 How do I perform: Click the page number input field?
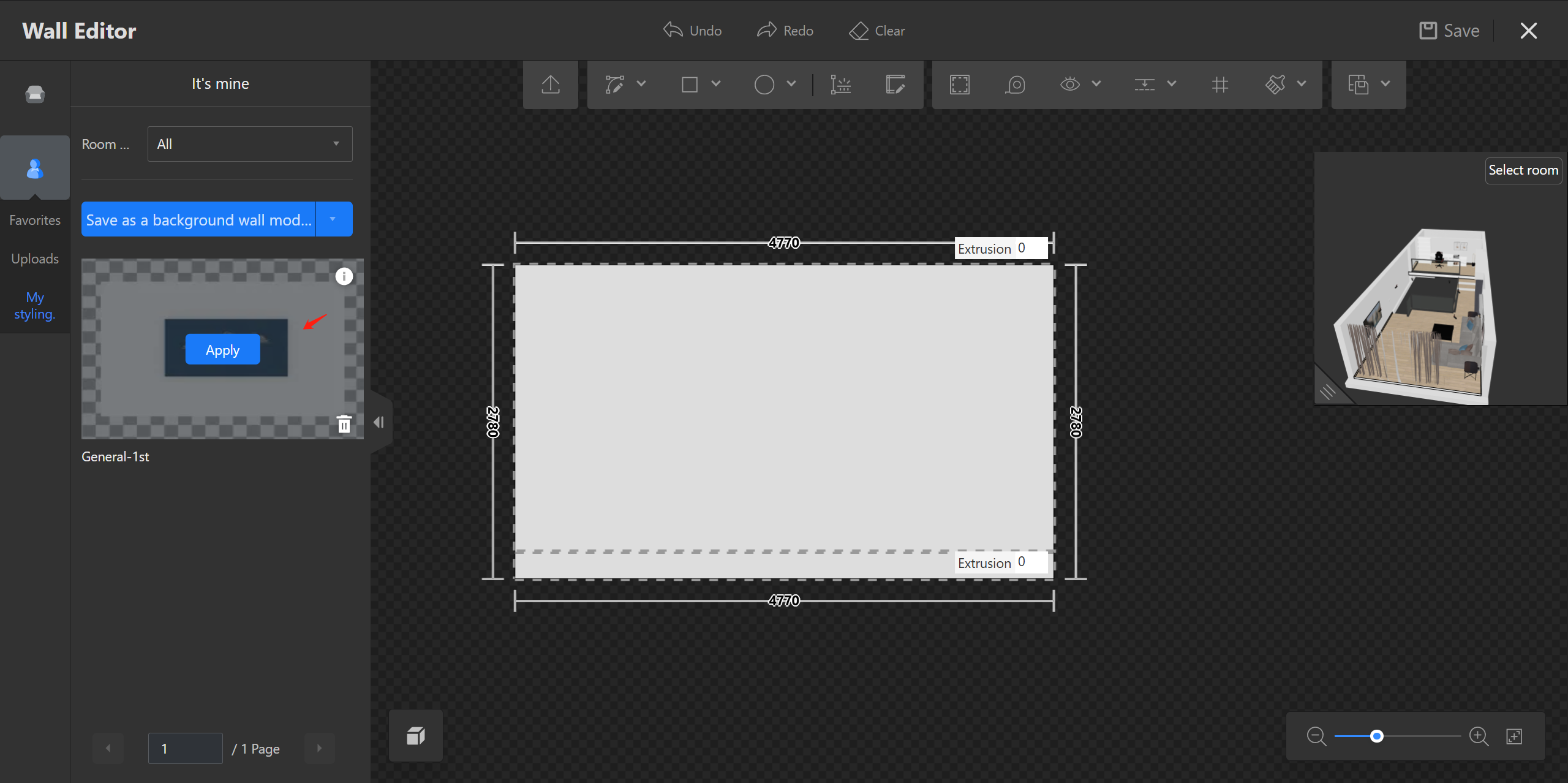(x=185, y=748)
